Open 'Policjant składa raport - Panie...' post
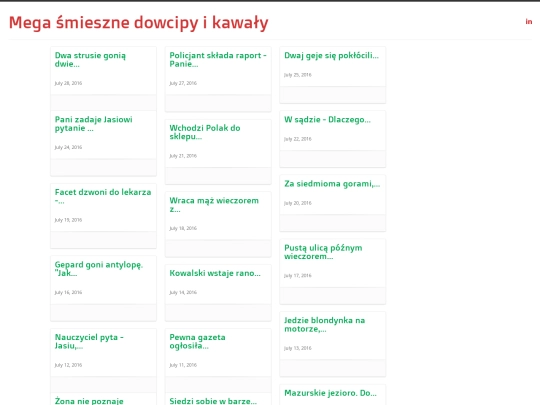540x405 pixels. (x=218, y=60)
